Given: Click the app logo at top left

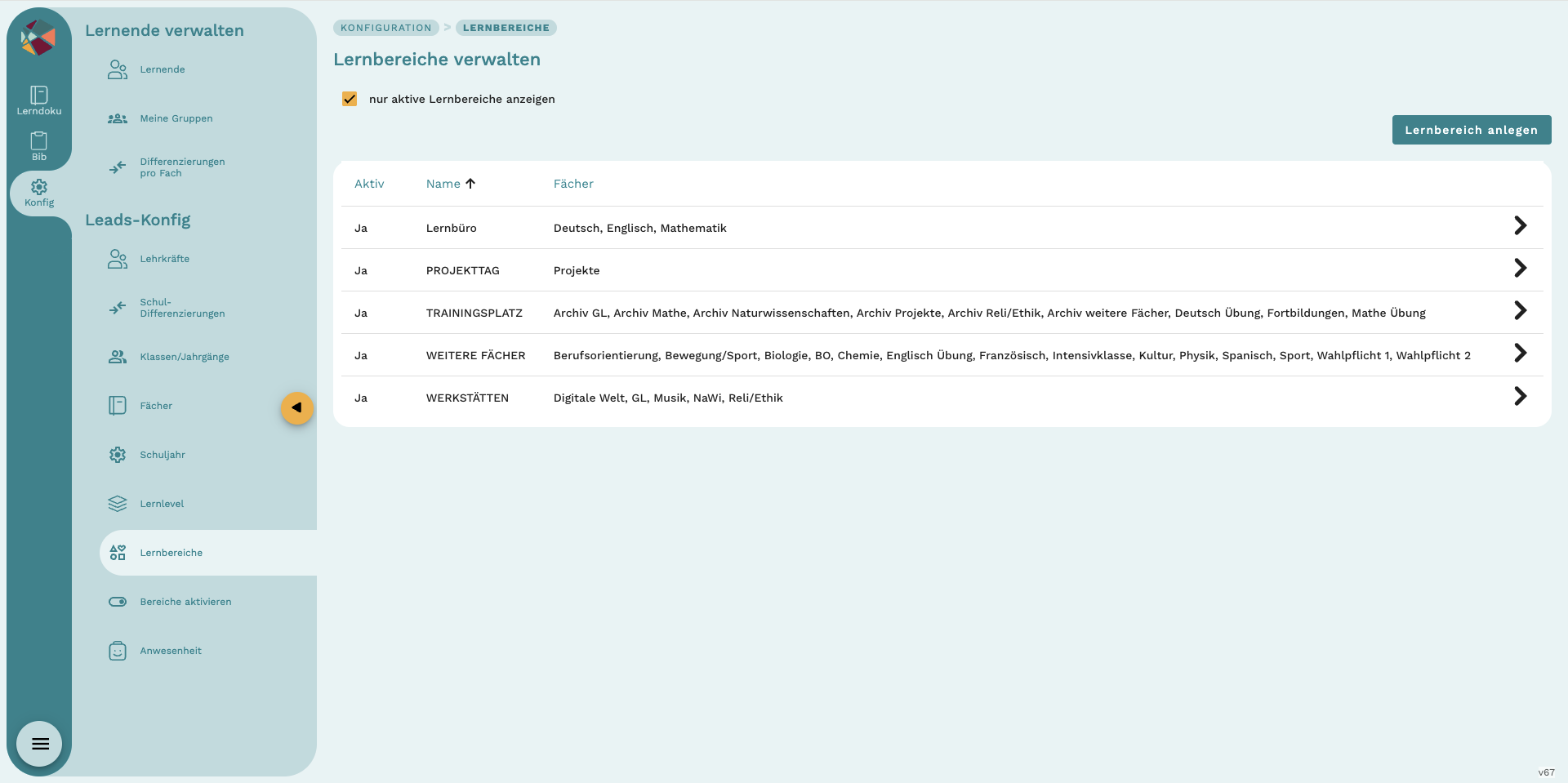Looking at the screenshot, I should (x=38, y=38).
